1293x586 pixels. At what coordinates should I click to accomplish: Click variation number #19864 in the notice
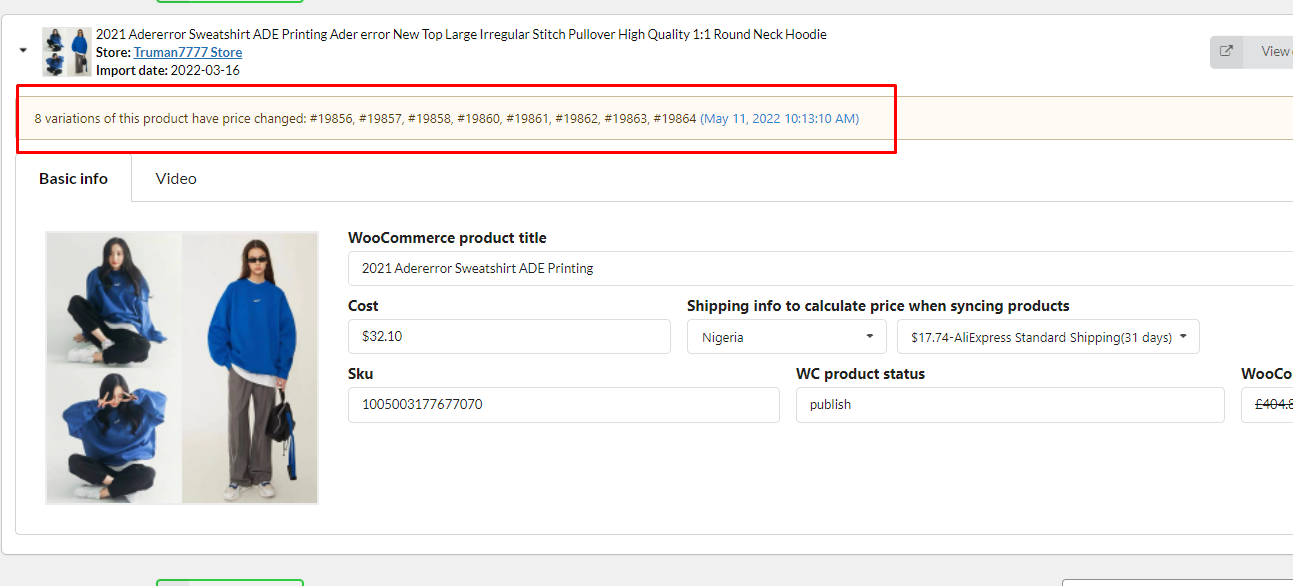coord(674,118)
